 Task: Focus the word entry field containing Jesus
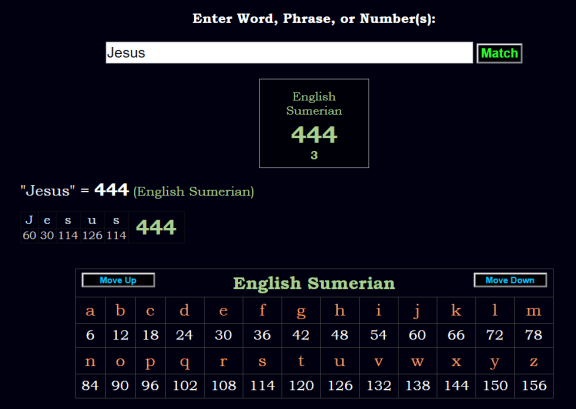point(289,53)
